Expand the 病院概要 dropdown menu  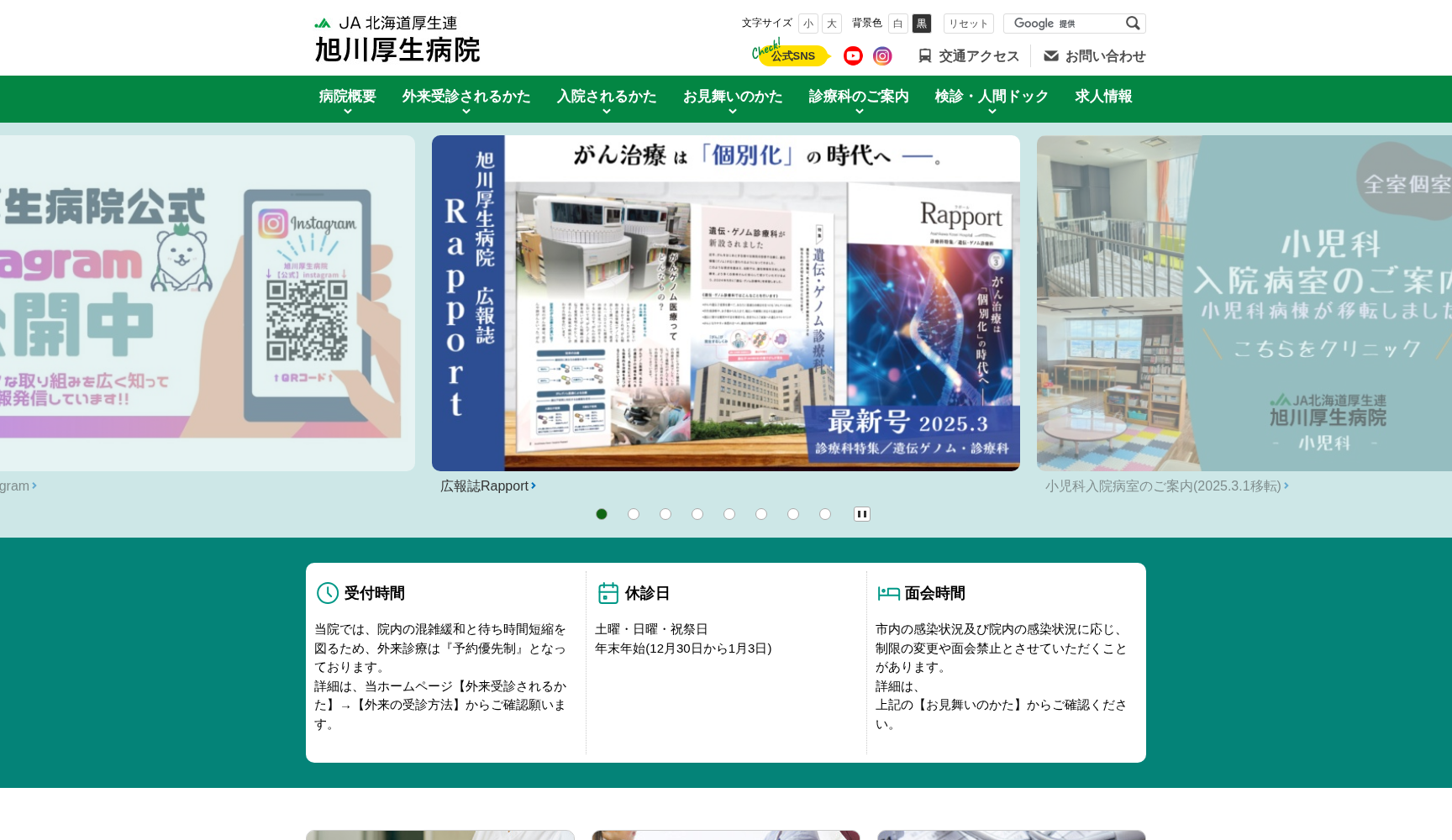tap(345, 97)
